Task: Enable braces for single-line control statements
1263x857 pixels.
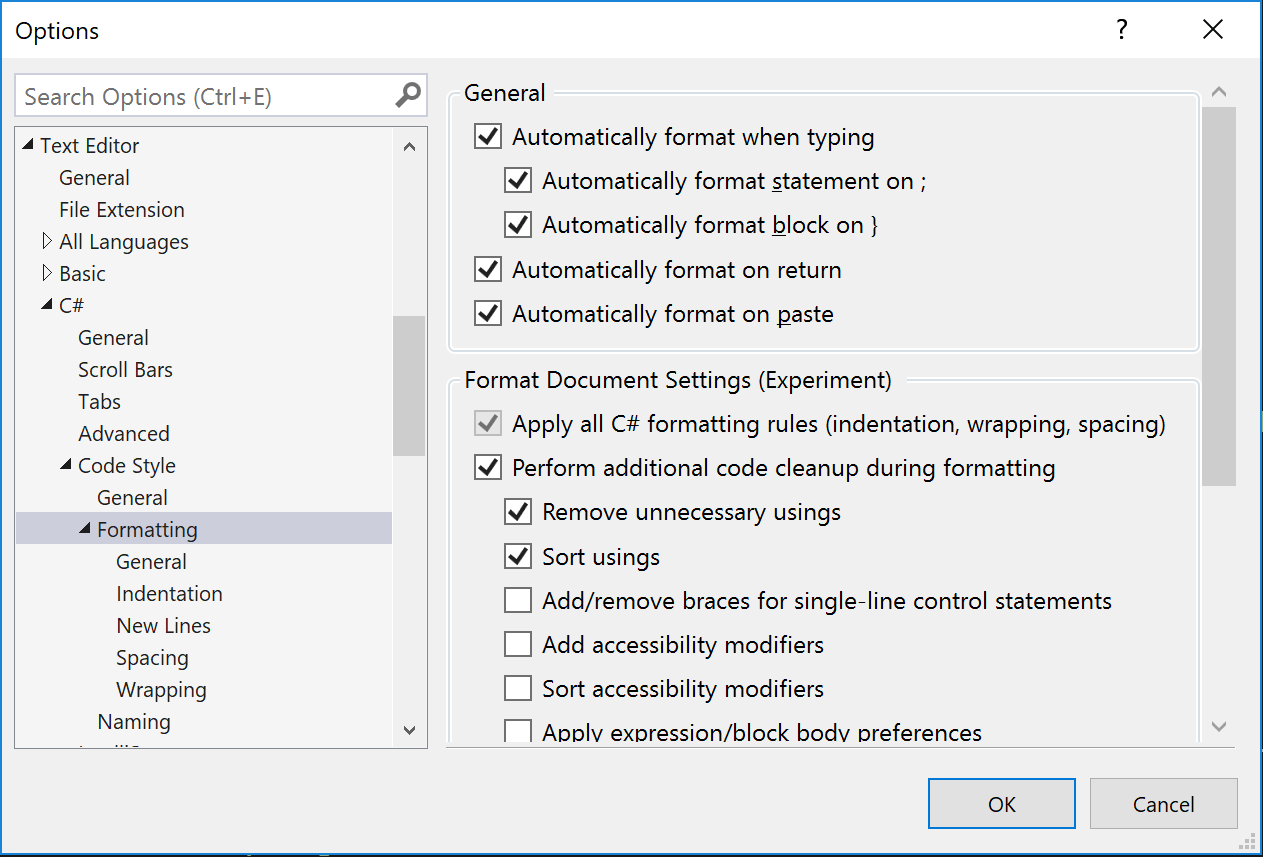Action: tap(517, 600)
